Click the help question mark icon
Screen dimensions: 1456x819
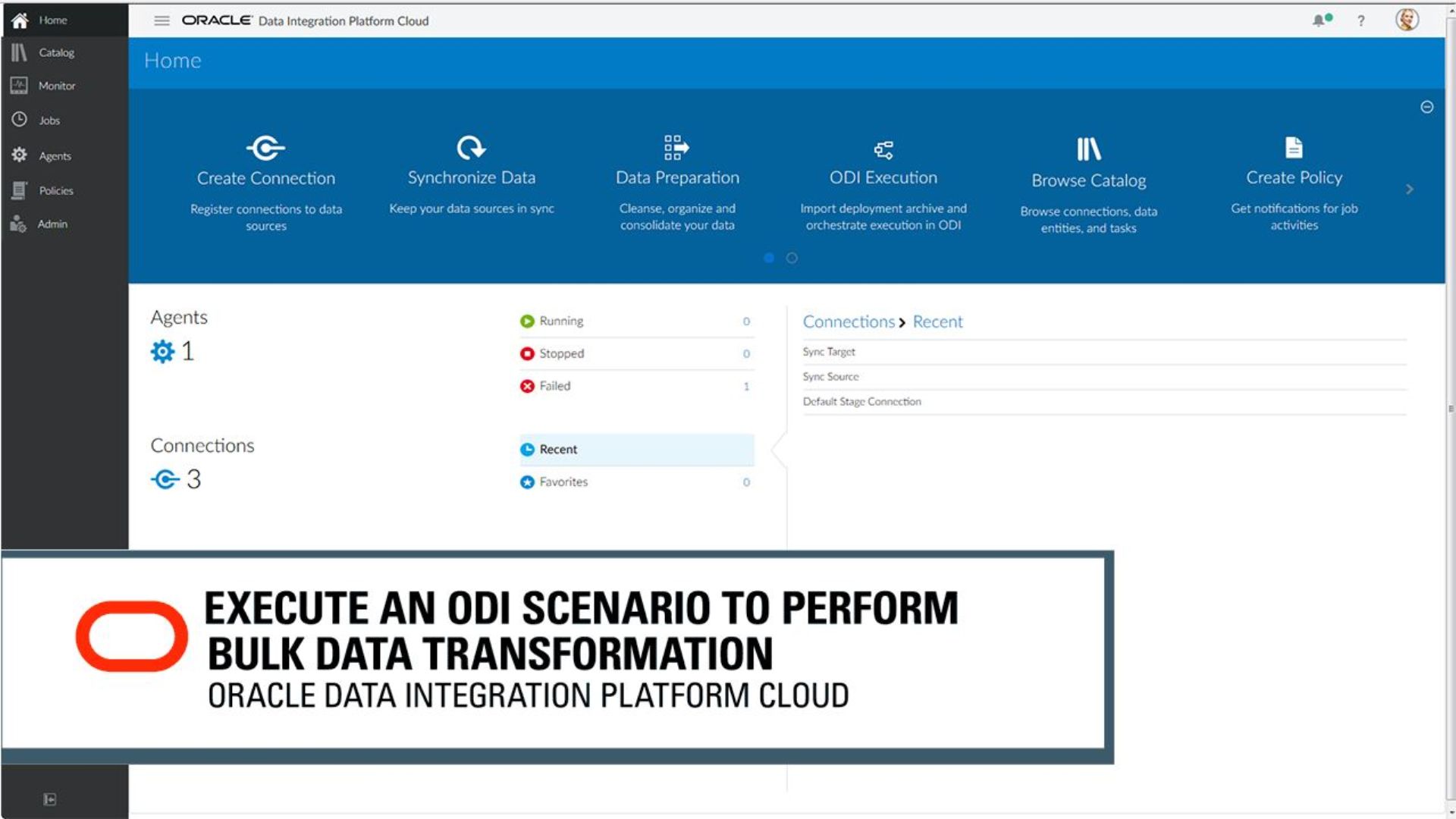pyautogui.click(x=1361, y=20)
